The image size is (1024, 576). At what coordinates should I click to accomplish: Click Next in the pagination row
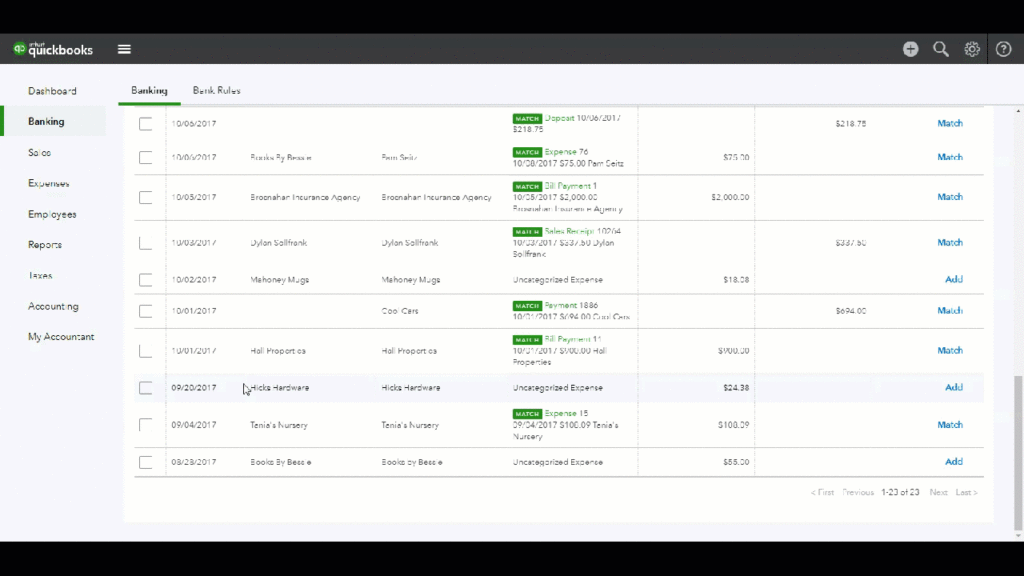pos(938,492)
